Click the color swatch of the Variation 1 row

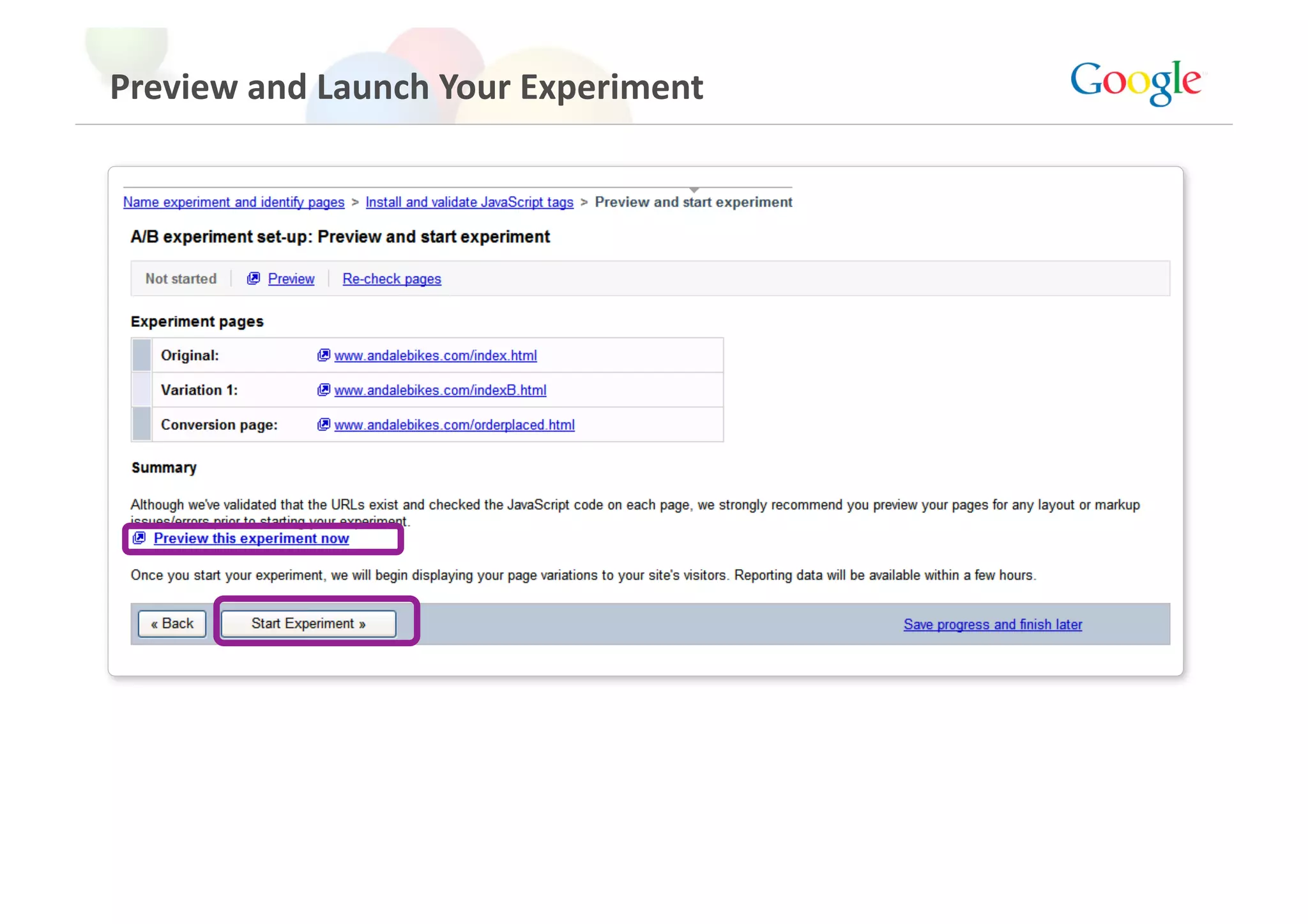142,390
